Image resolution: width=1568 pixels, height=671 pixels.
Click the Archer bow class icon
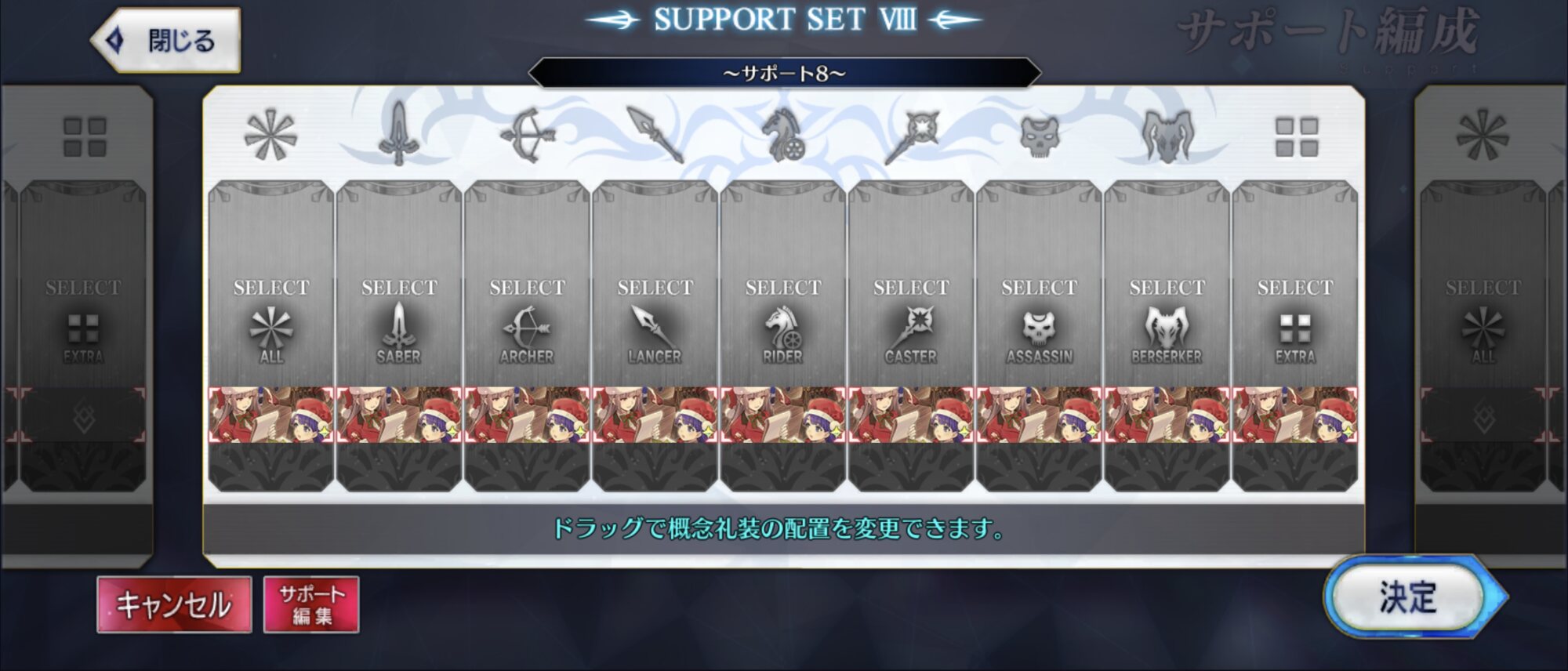527,135
